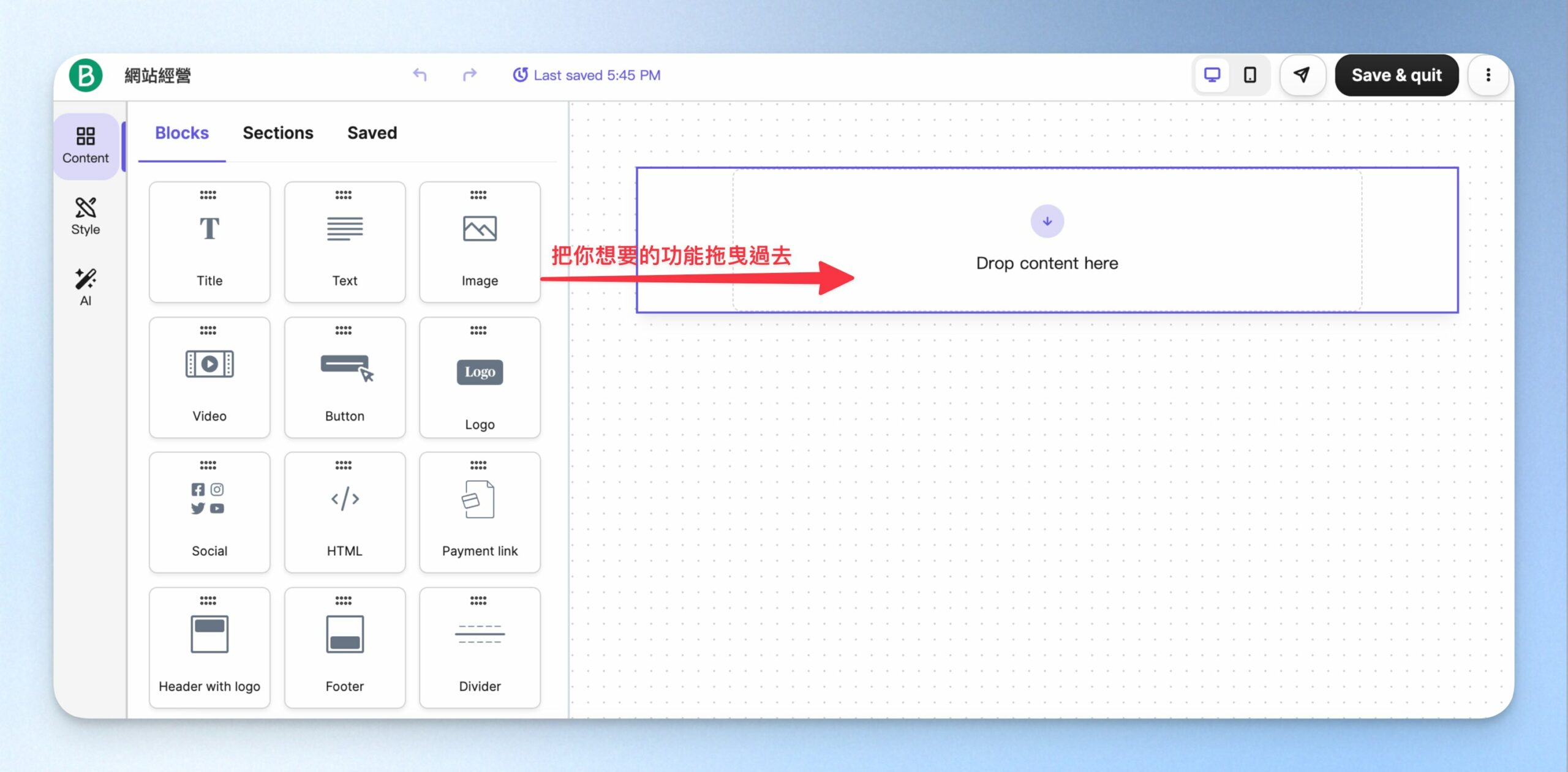Viewport: 1568px width, 772px height.
Task: Select the Payment link block
Action: click(480, 512)
